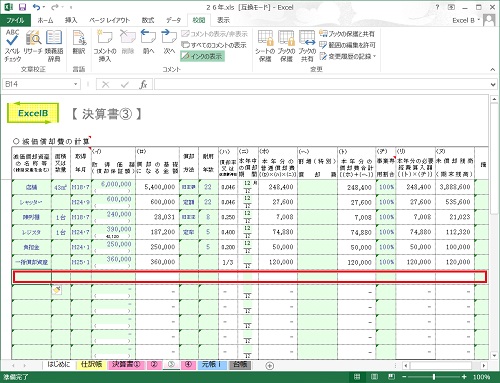Collapse the ribbon with the up chevron

[493, 69]
